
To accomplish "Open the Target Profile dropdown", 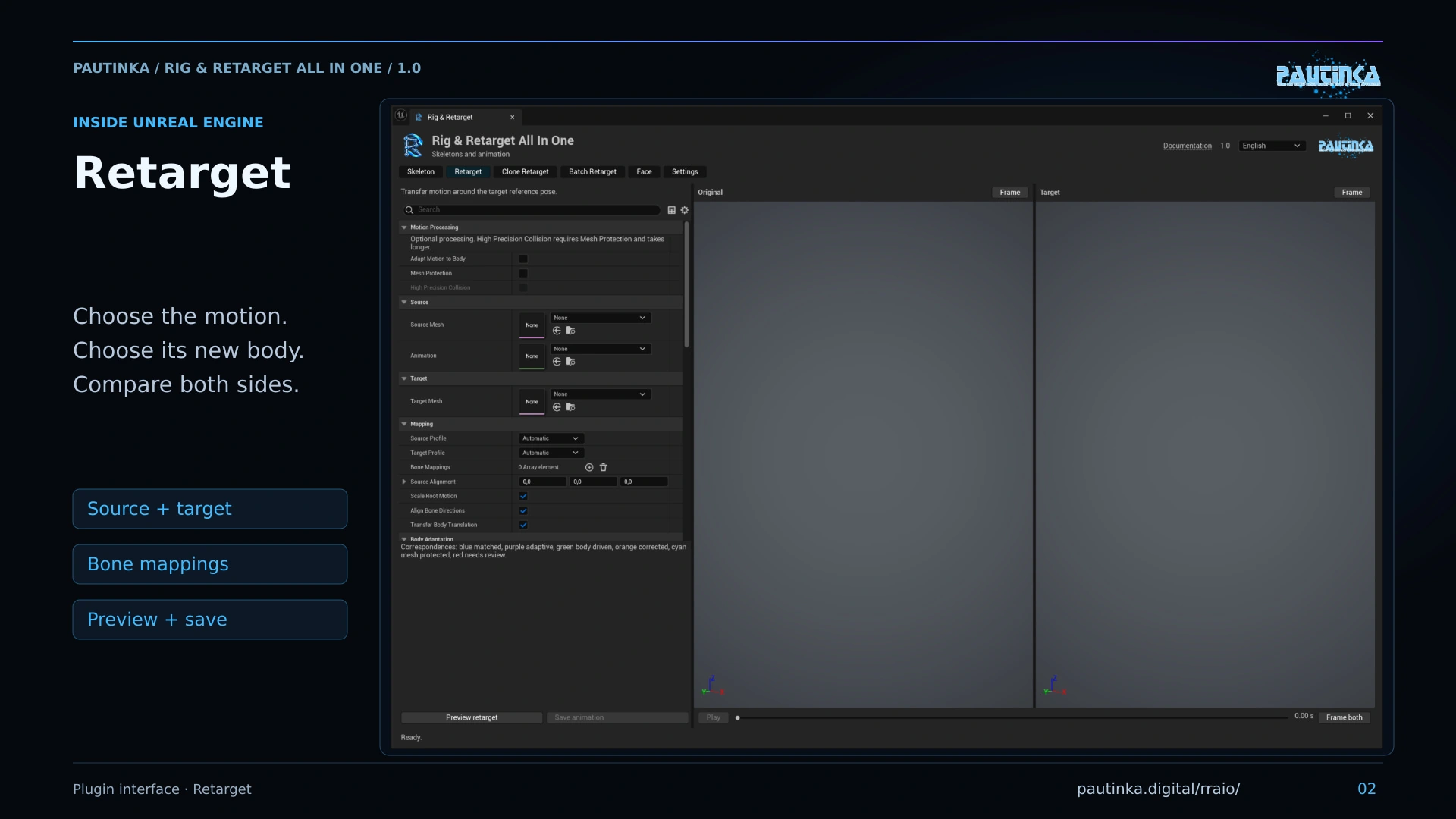I will [x=551, y=453].
